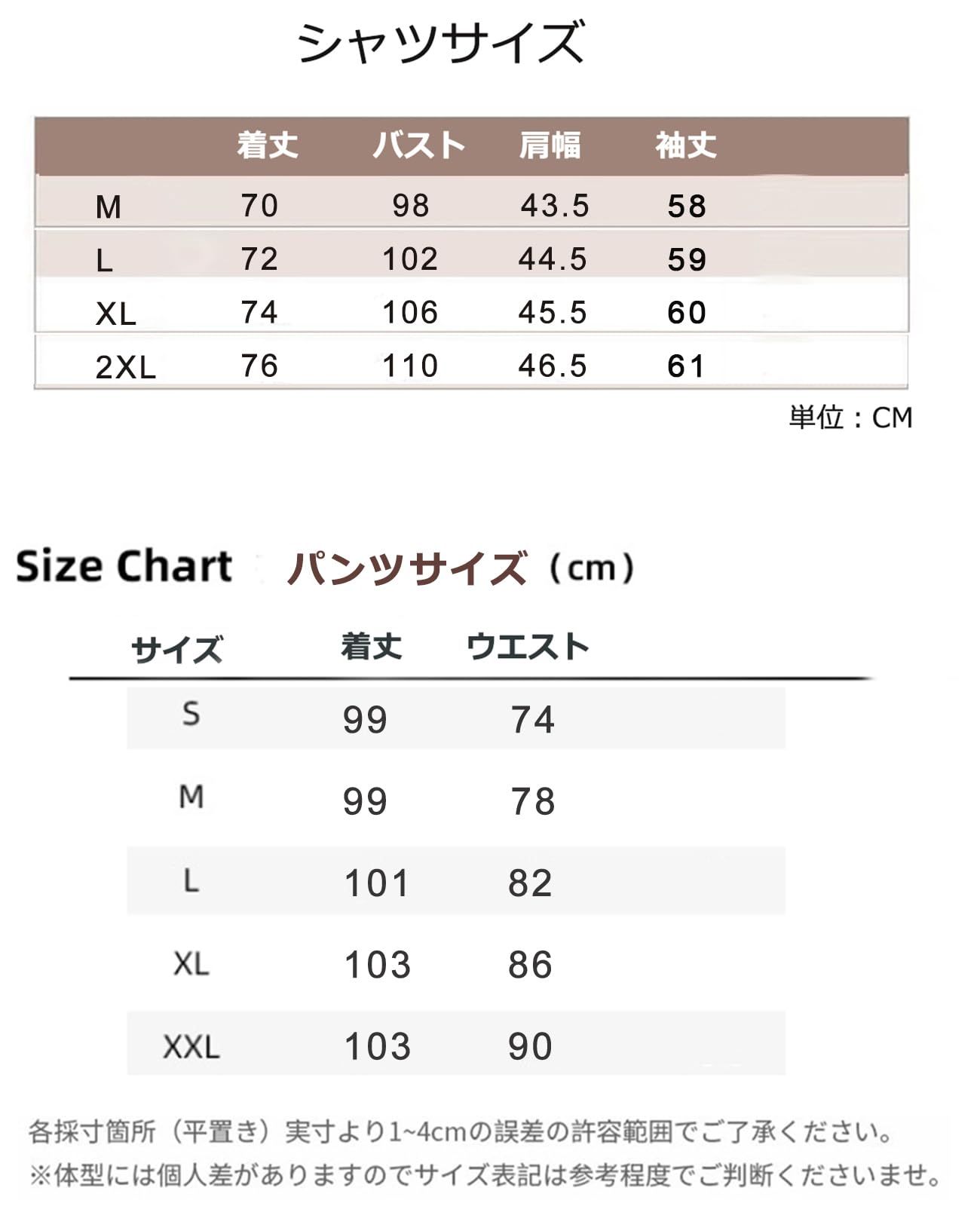
Task: Click the 2XL row label in shirt table
Action: 125,367
